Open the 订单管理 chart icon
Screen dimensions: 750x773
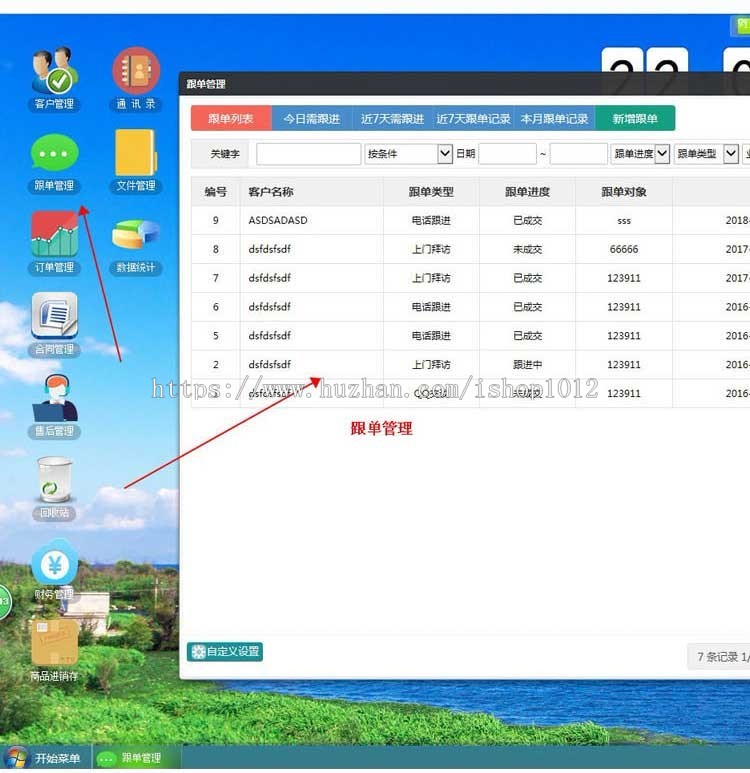[54, 243]
